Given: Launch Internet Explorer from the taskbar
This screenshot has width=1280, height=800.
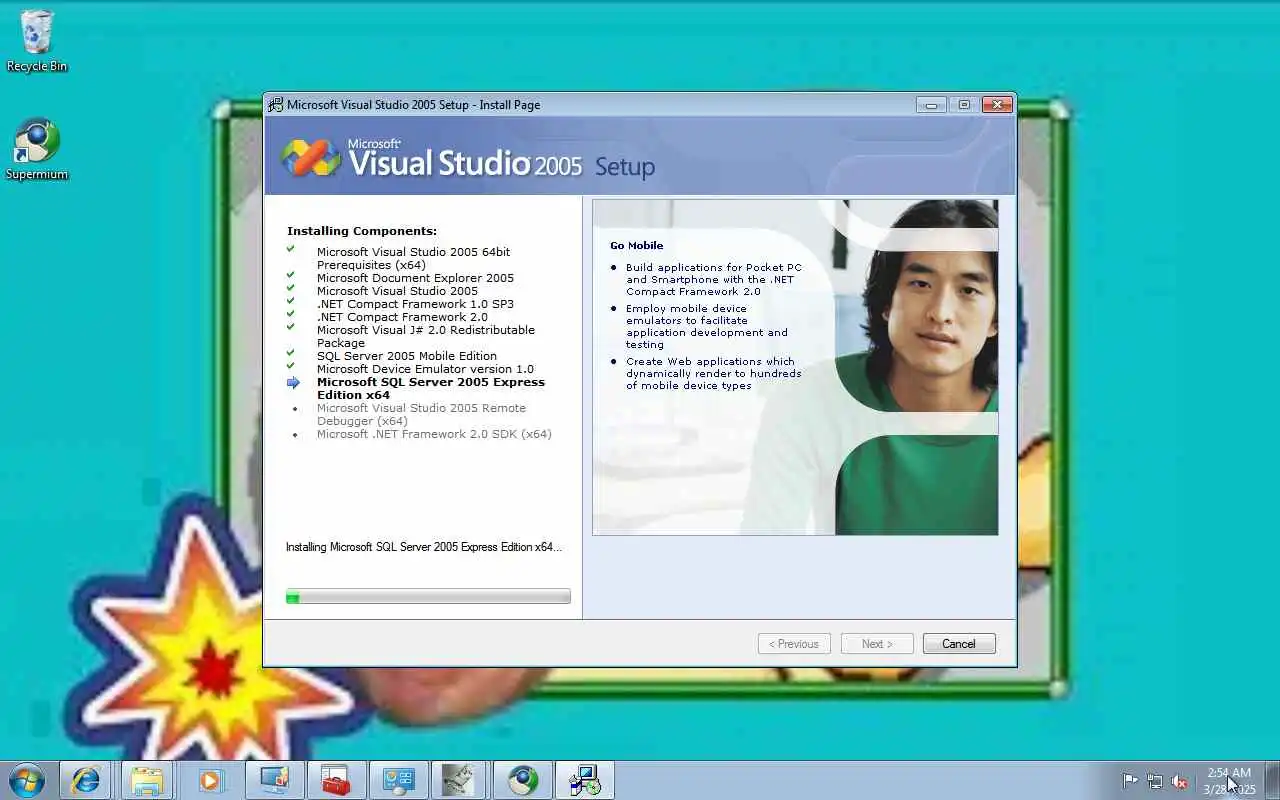Looking at the screenshot, I should point(85,780).
